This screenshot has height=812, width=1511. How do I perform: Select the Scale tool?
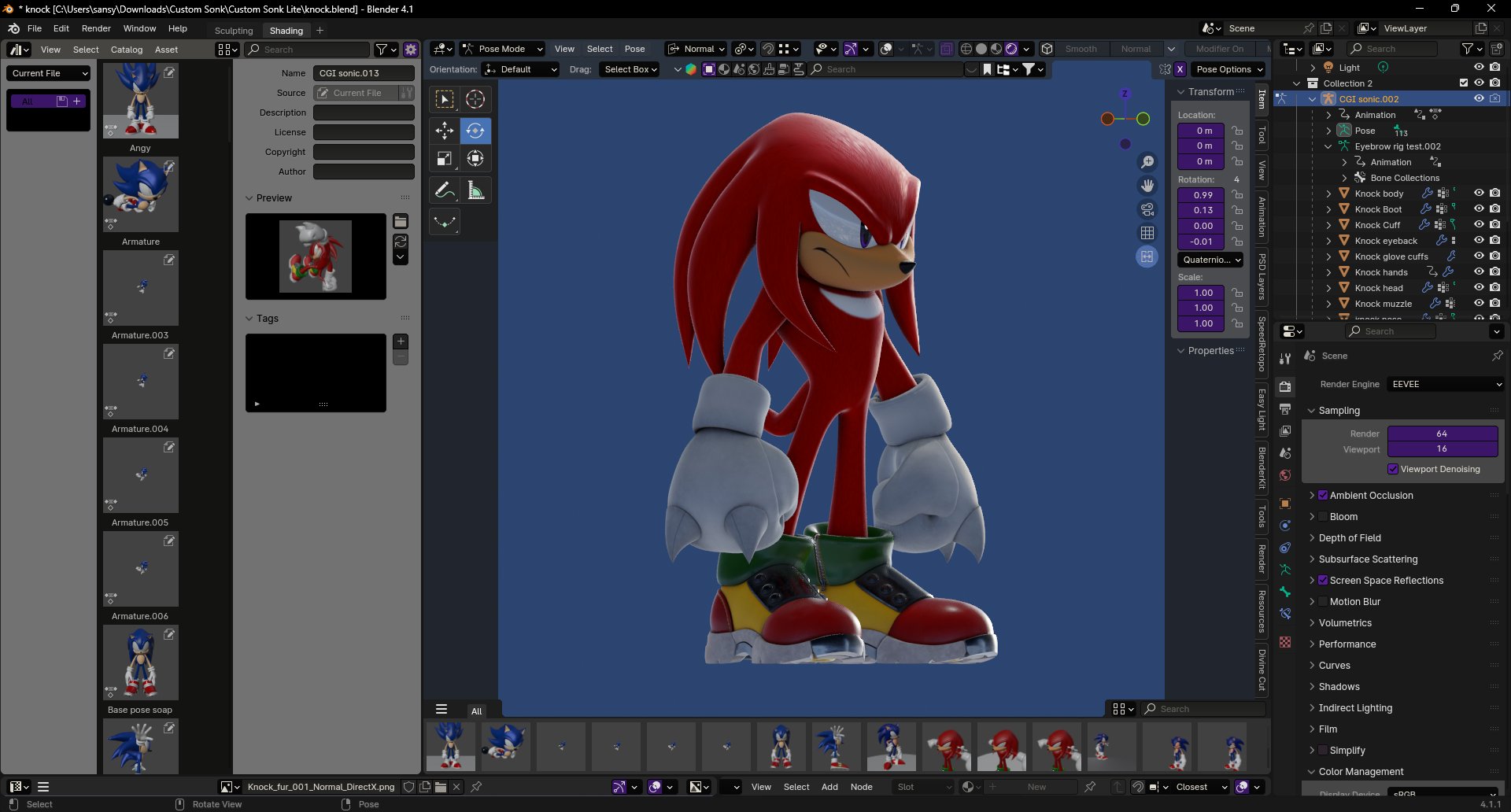coord(445,159)
